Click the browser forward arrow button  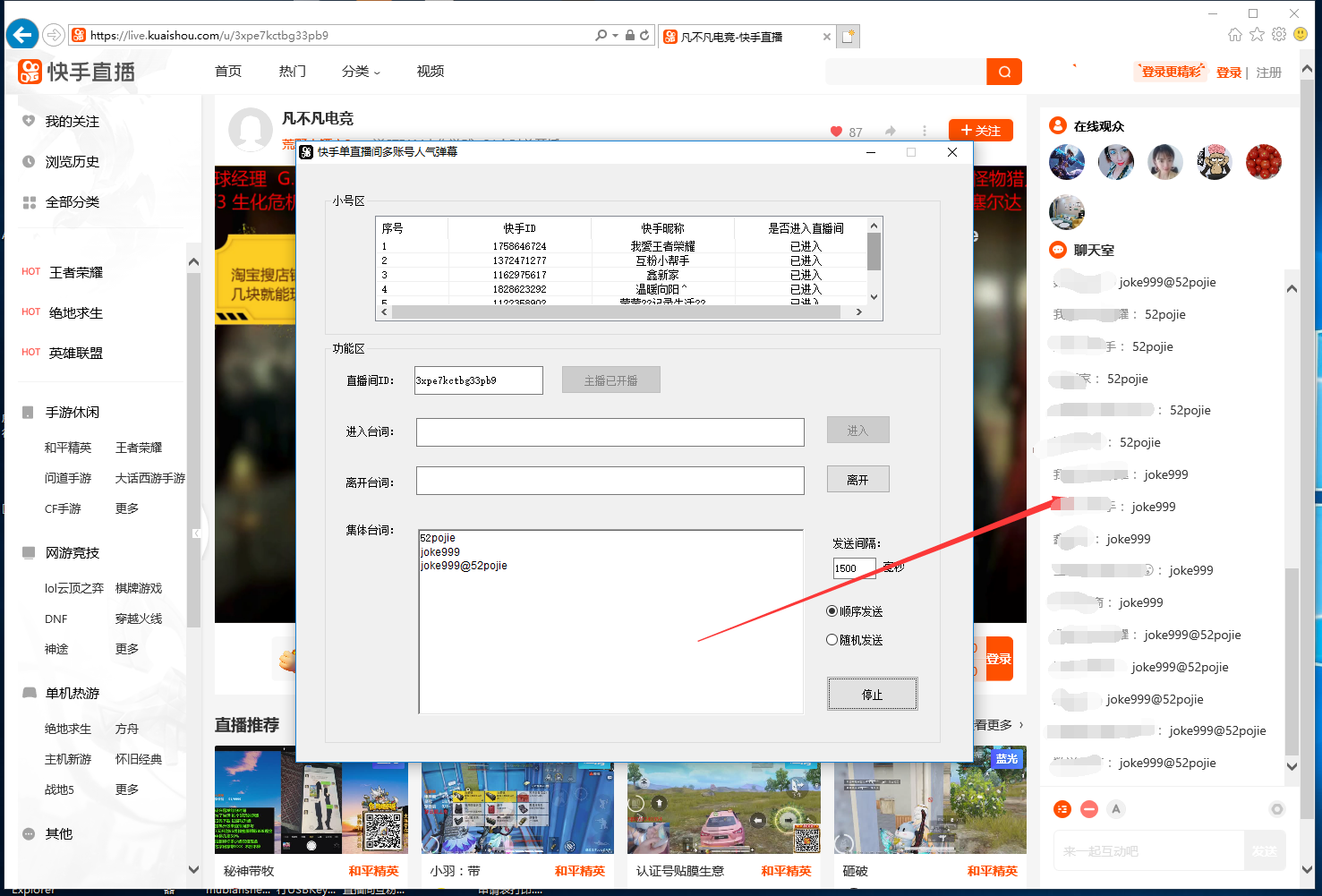[x=54, y=35]
